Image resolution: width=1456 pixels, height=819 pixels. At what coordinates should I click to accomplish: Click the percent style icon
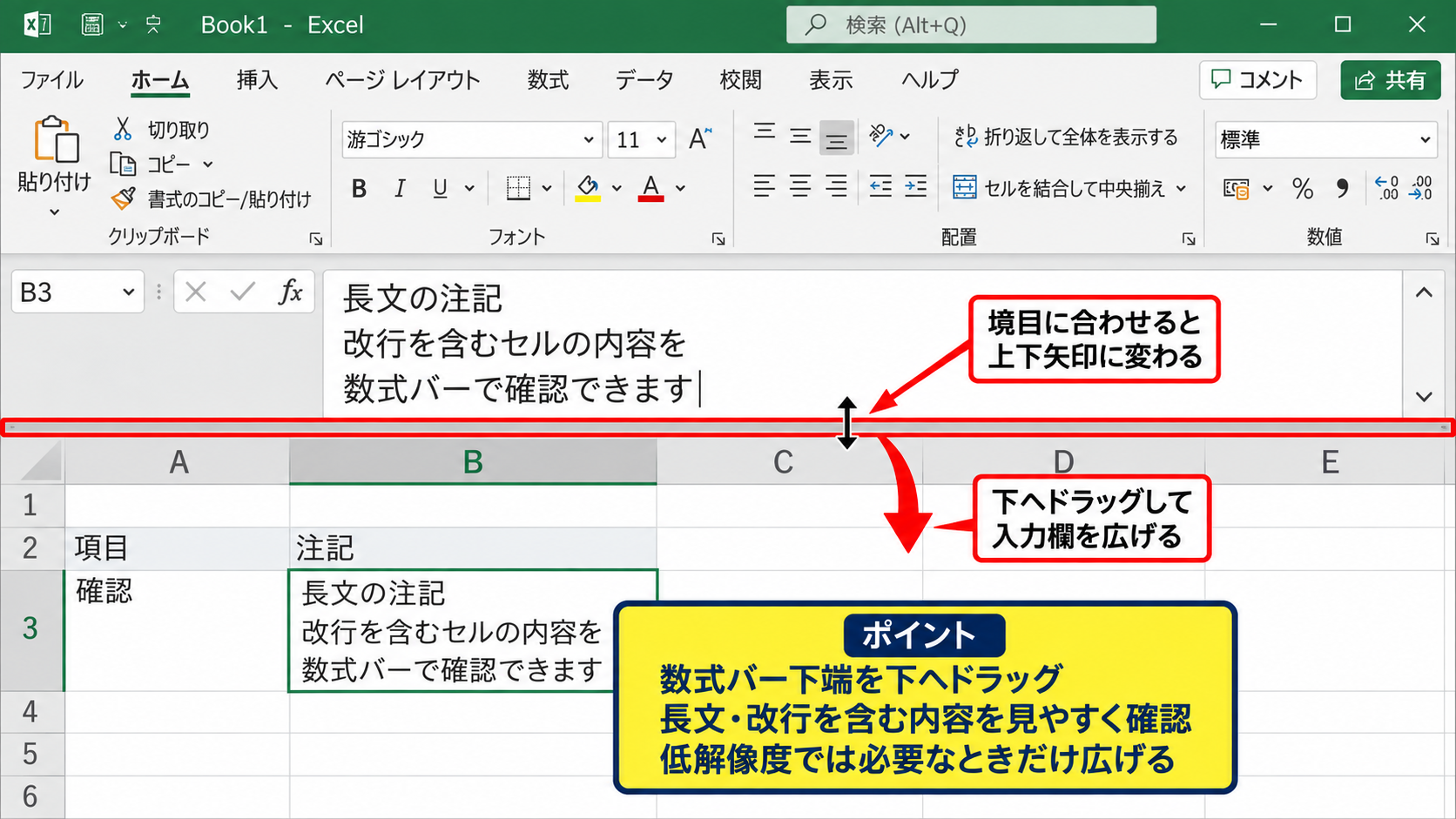(x=1303, y=188)
